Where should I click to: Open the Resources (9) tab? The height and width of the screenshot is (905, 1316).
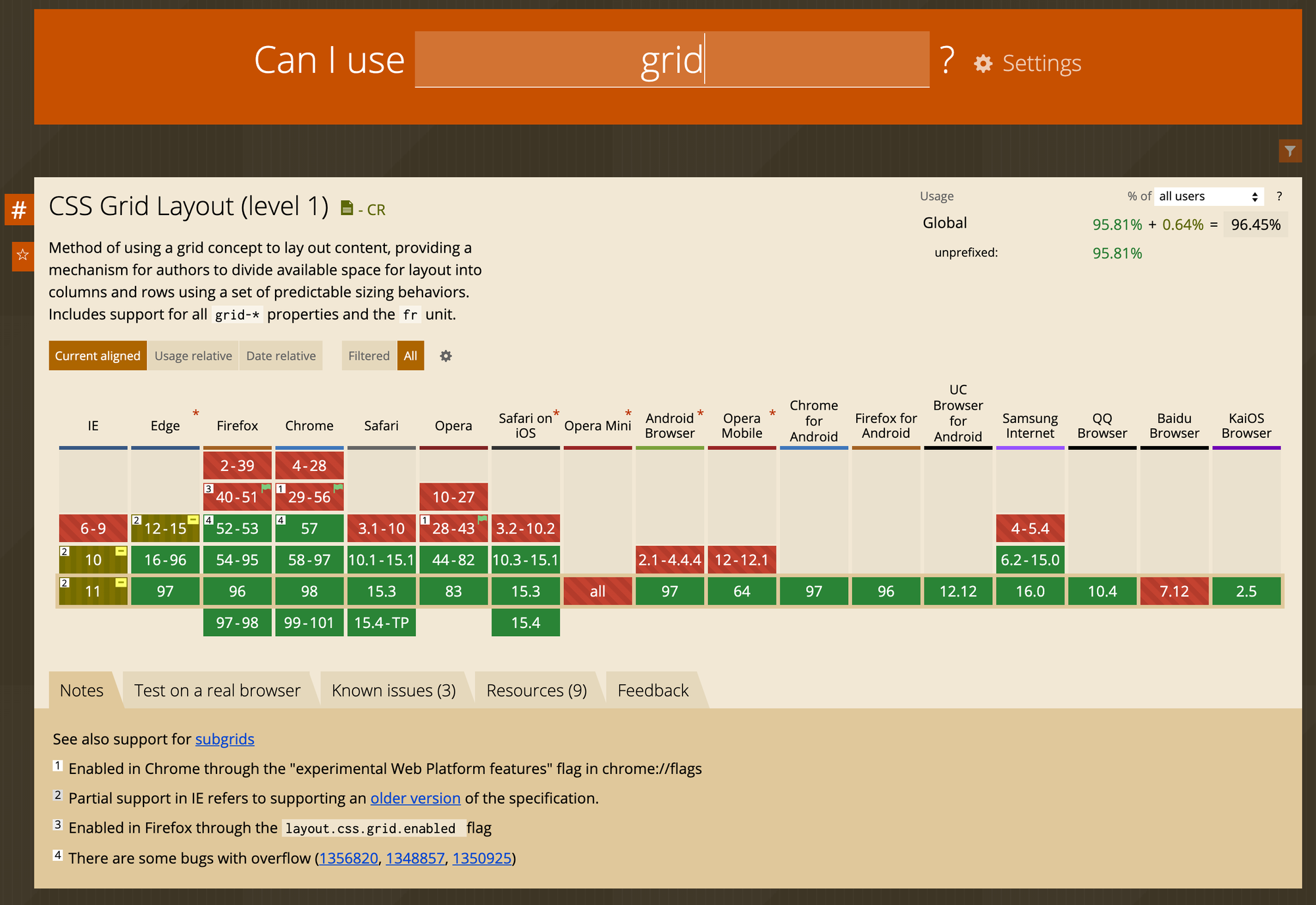pos(536,691)
